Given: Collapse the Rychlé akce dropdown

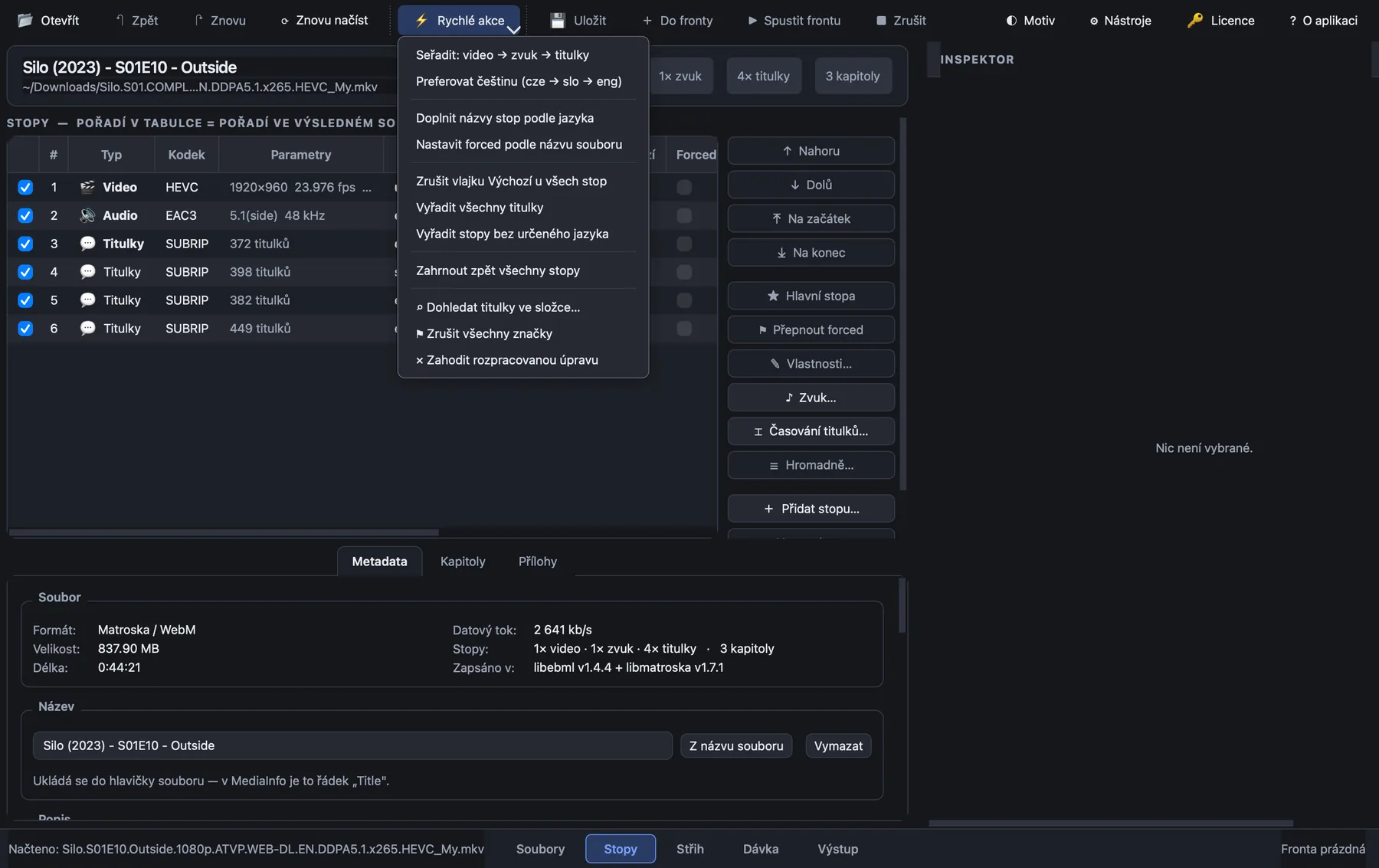Looking at the screenshot, I should pos(459,21).
